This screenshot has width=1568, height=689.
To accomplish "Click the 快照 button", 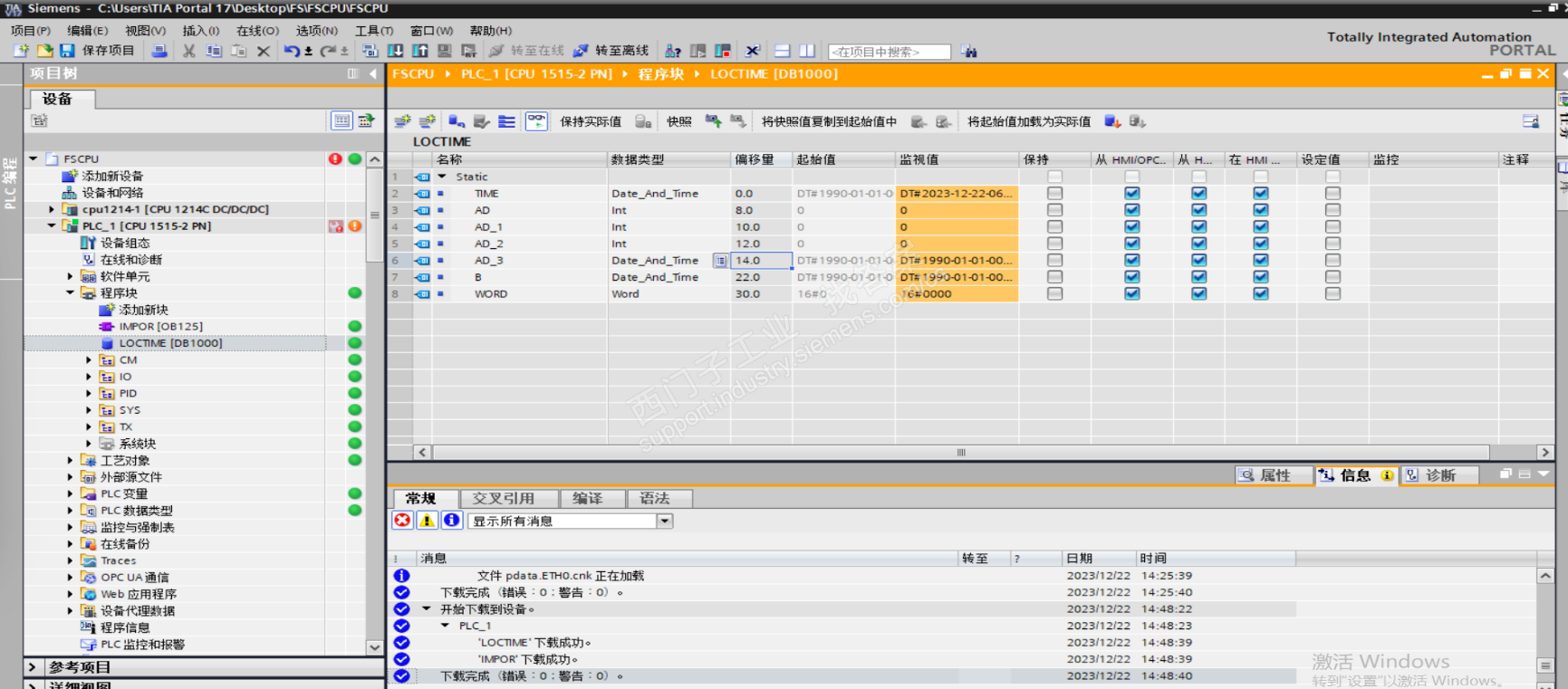I will pos(679,121).
